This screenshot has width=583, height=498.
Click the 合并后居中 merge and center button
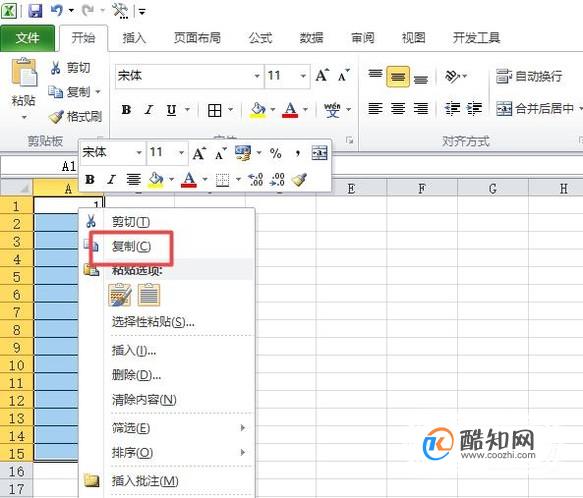point(535,109)
